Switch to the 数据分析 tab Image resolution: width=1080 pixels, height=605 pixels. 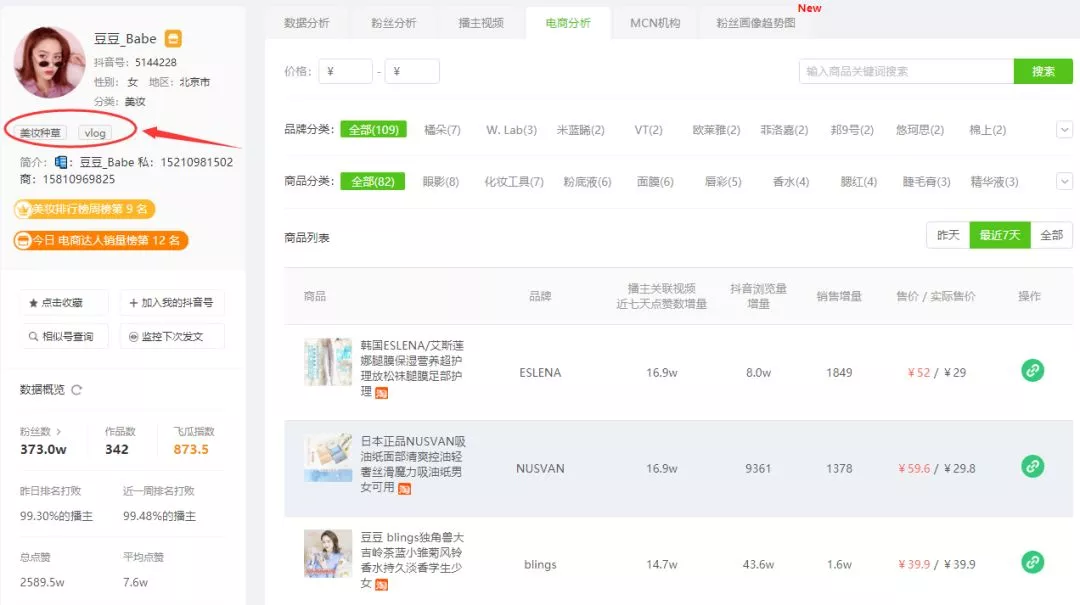tap(307, 23)
